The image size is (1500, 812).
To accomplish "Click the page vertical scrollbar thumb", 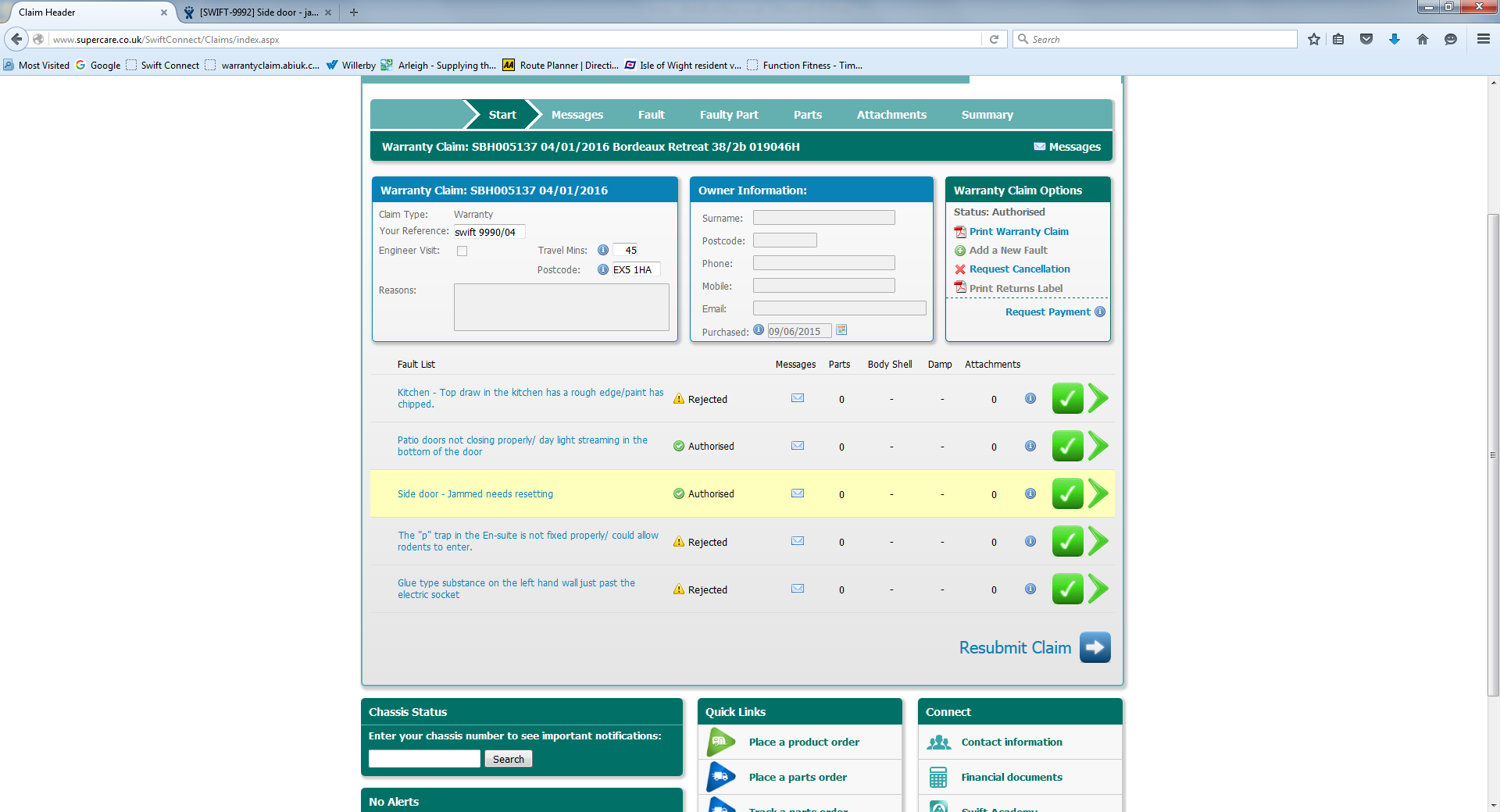I will tap(1493, 454).
